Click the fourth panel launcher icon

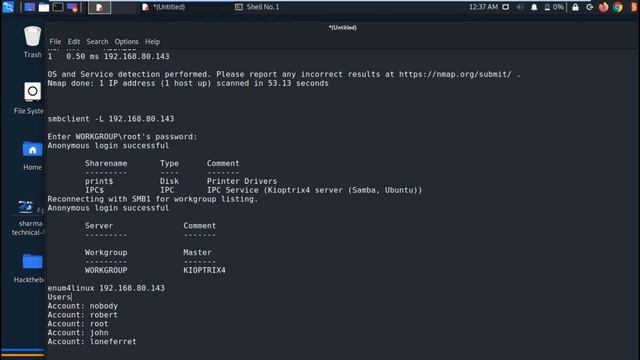click(72, 7)
